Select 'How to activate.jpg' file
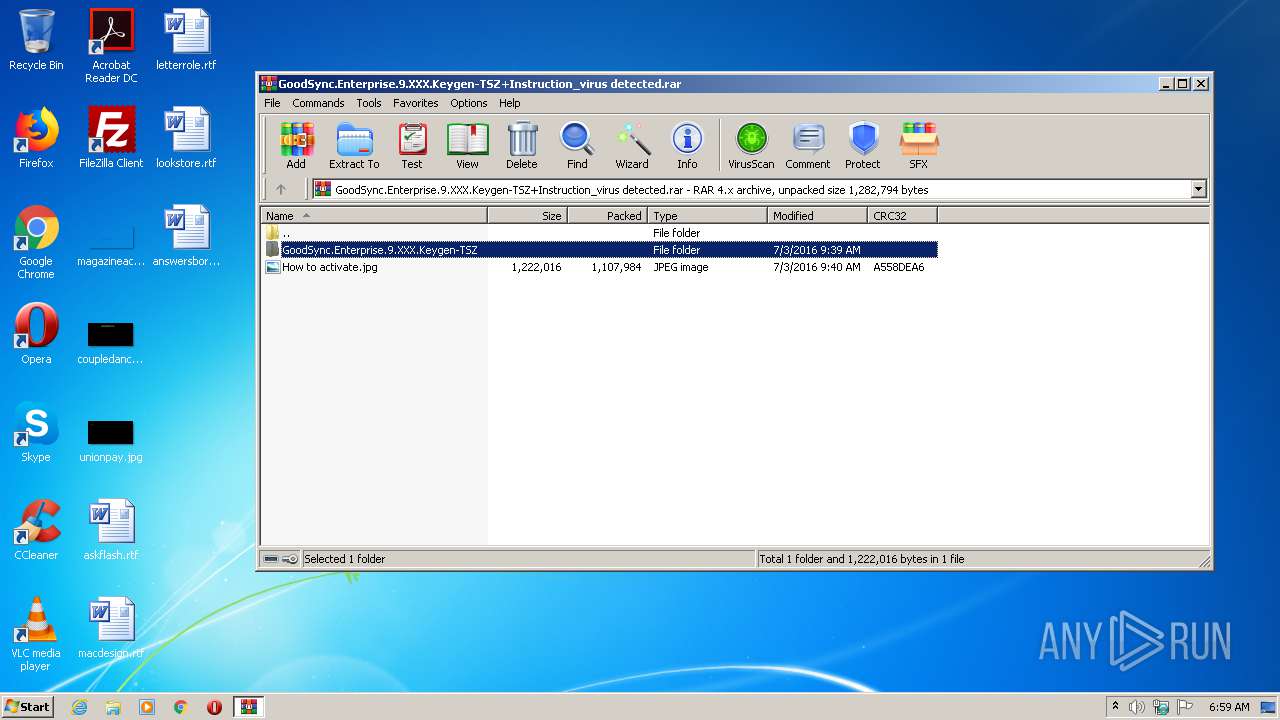The width and height of the screenshot is (1280, 720). (600, 267)
